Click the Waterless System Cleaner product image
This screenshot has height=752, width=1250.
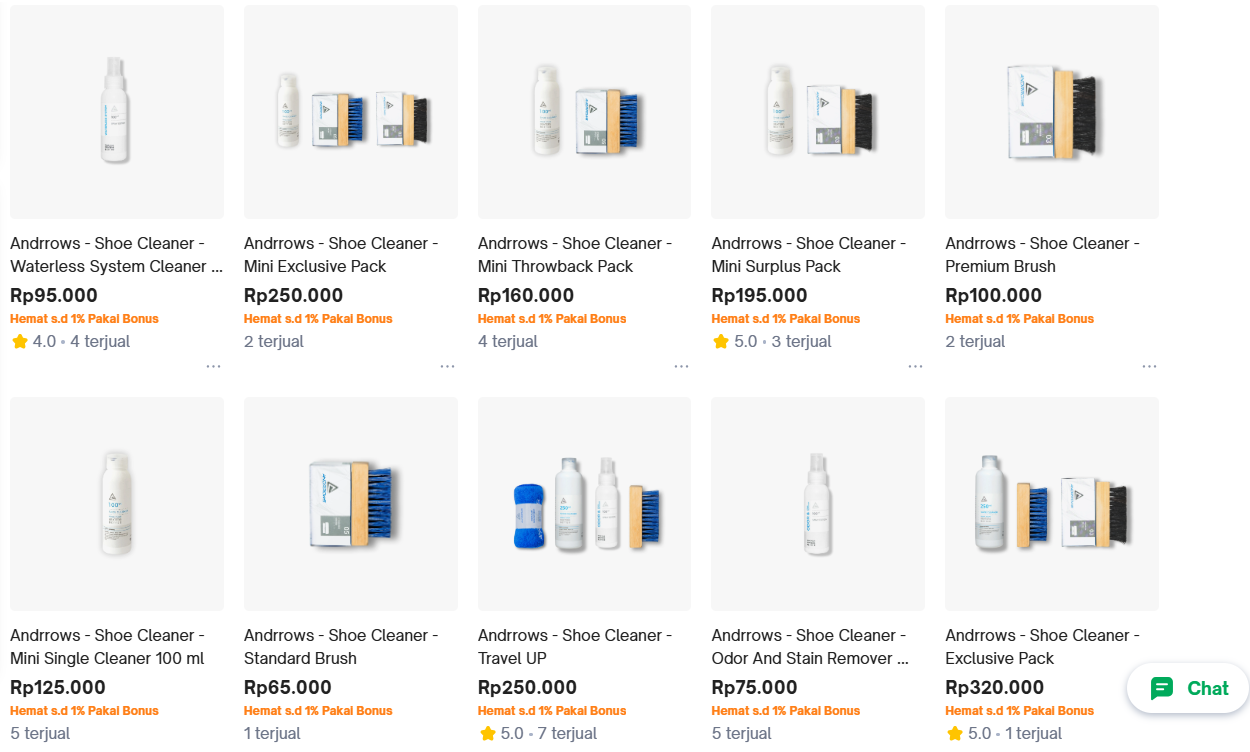click(x=117, y=112)
